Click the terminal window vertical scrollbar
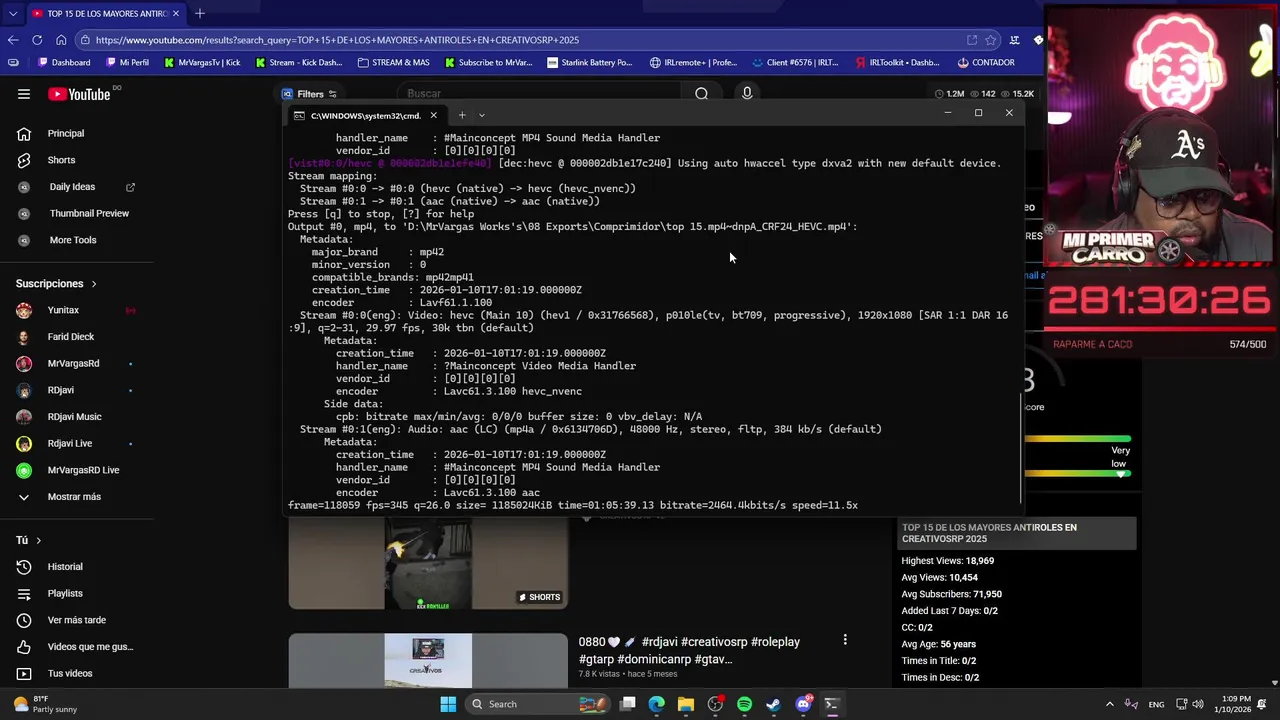 (1020, 448)
